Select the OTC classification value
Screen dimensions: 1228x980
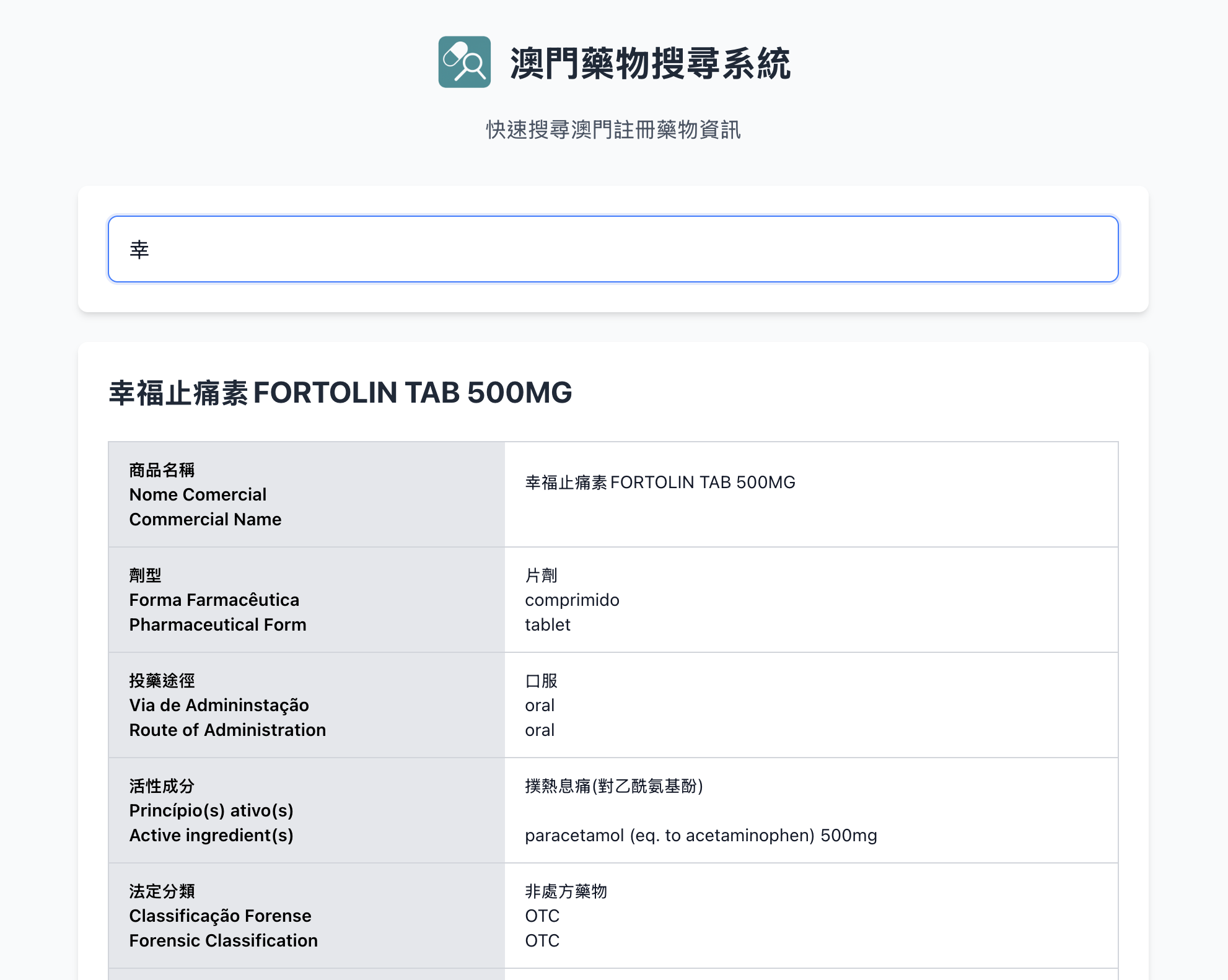coord(542,916)
